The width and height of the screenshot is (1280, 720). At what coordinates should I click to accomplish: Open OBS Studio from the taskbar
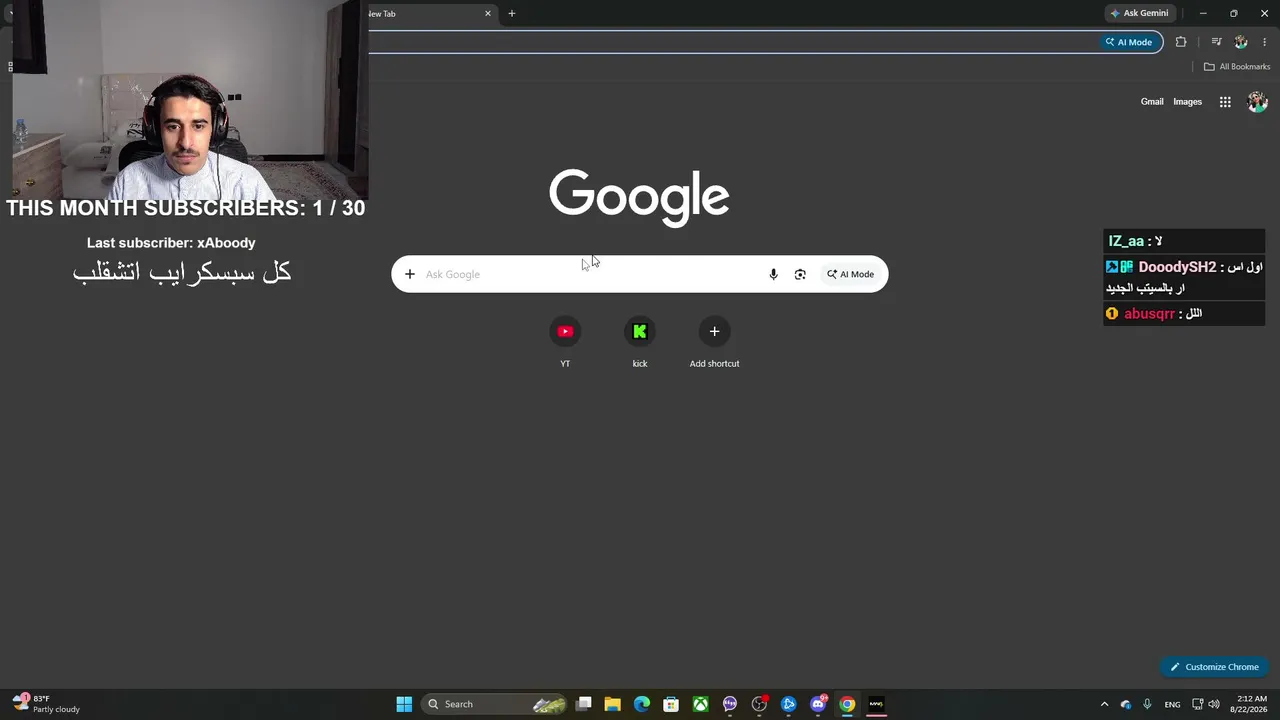tap(759, 704)
